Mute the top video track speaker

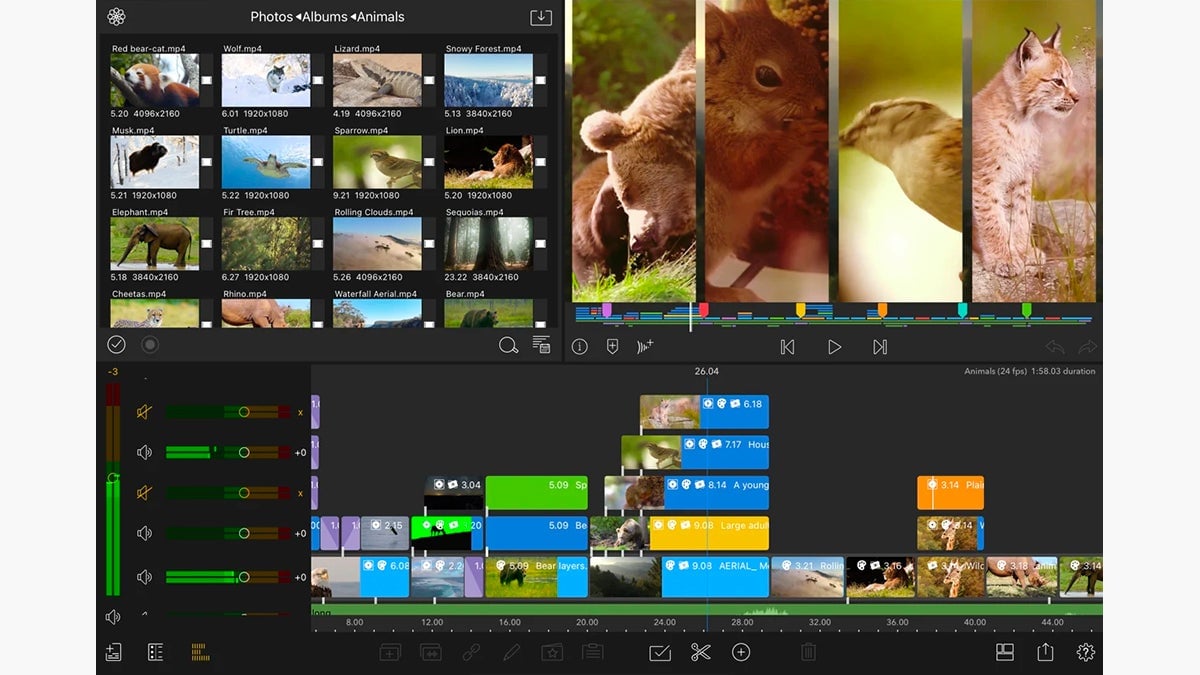[x=144, y=412]
